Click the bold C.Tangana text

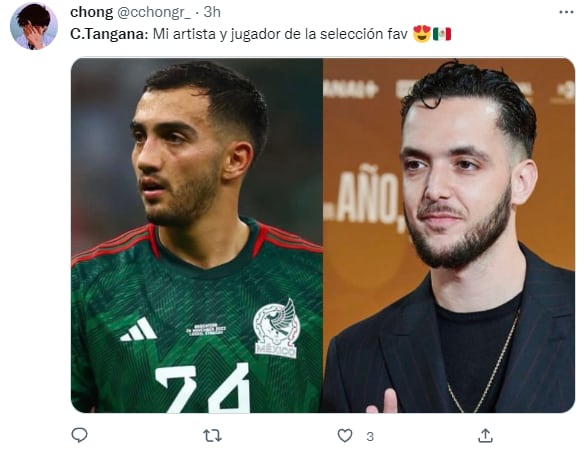click(x=109, y=34)
